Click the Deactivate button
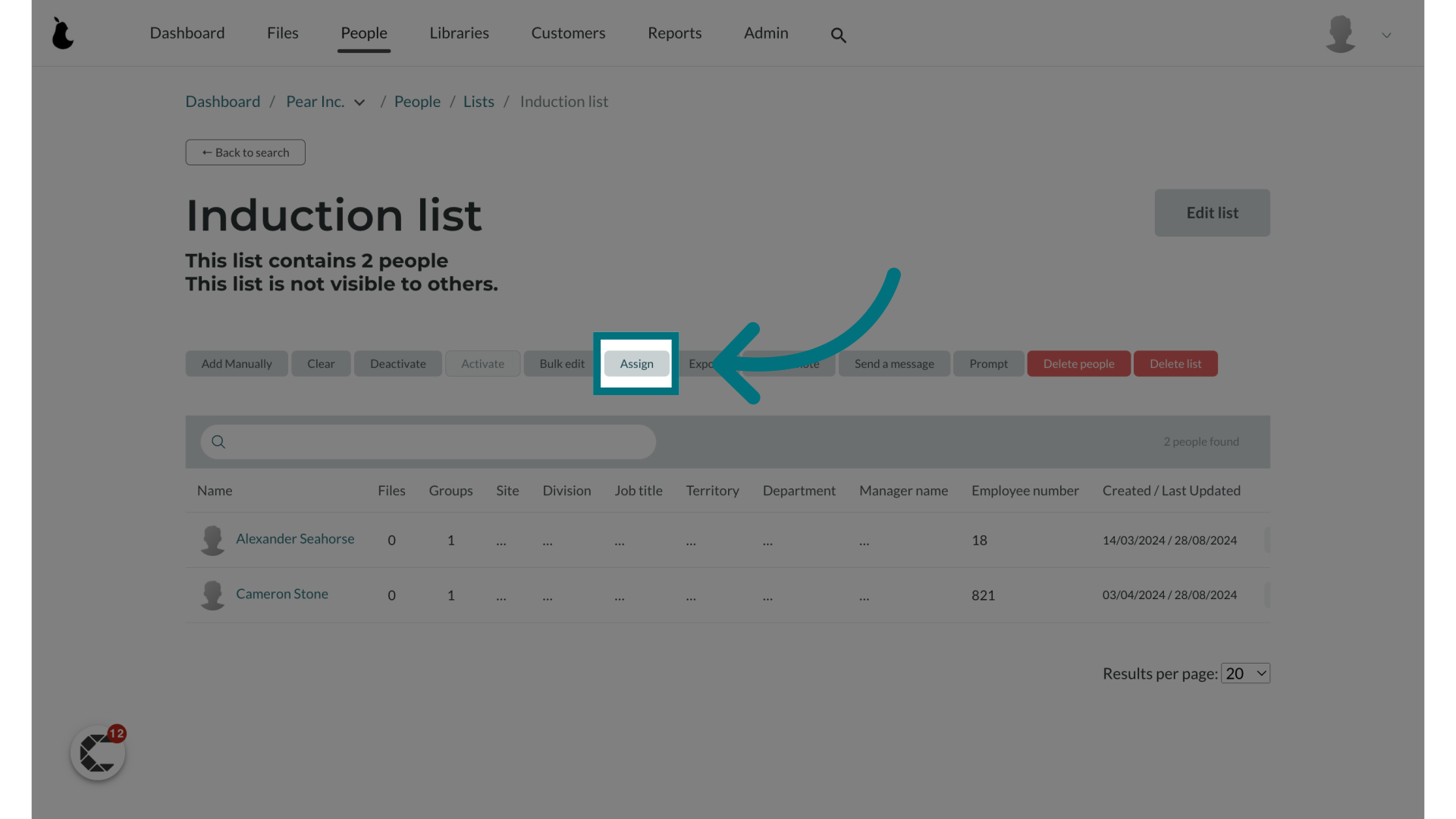Image resolution: width=1456 pixels, height=819 pixels. coord(397,362)
